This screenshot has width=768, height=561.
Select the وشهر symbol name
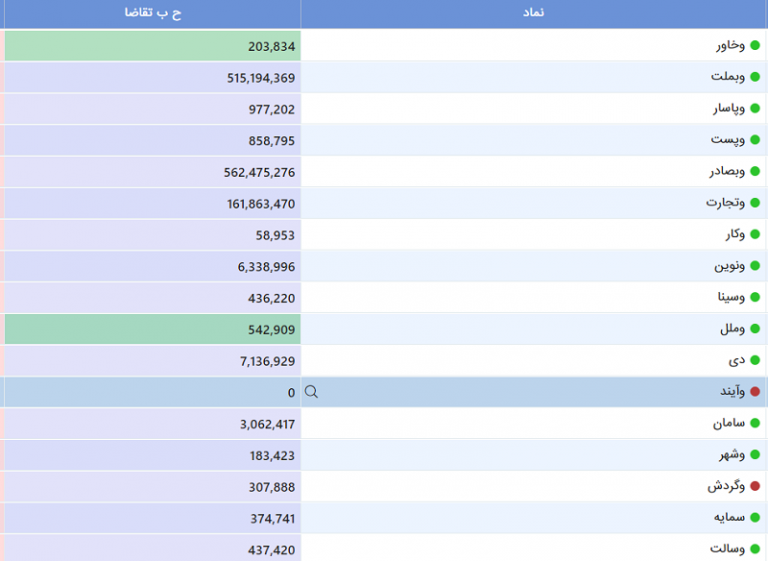732,455
